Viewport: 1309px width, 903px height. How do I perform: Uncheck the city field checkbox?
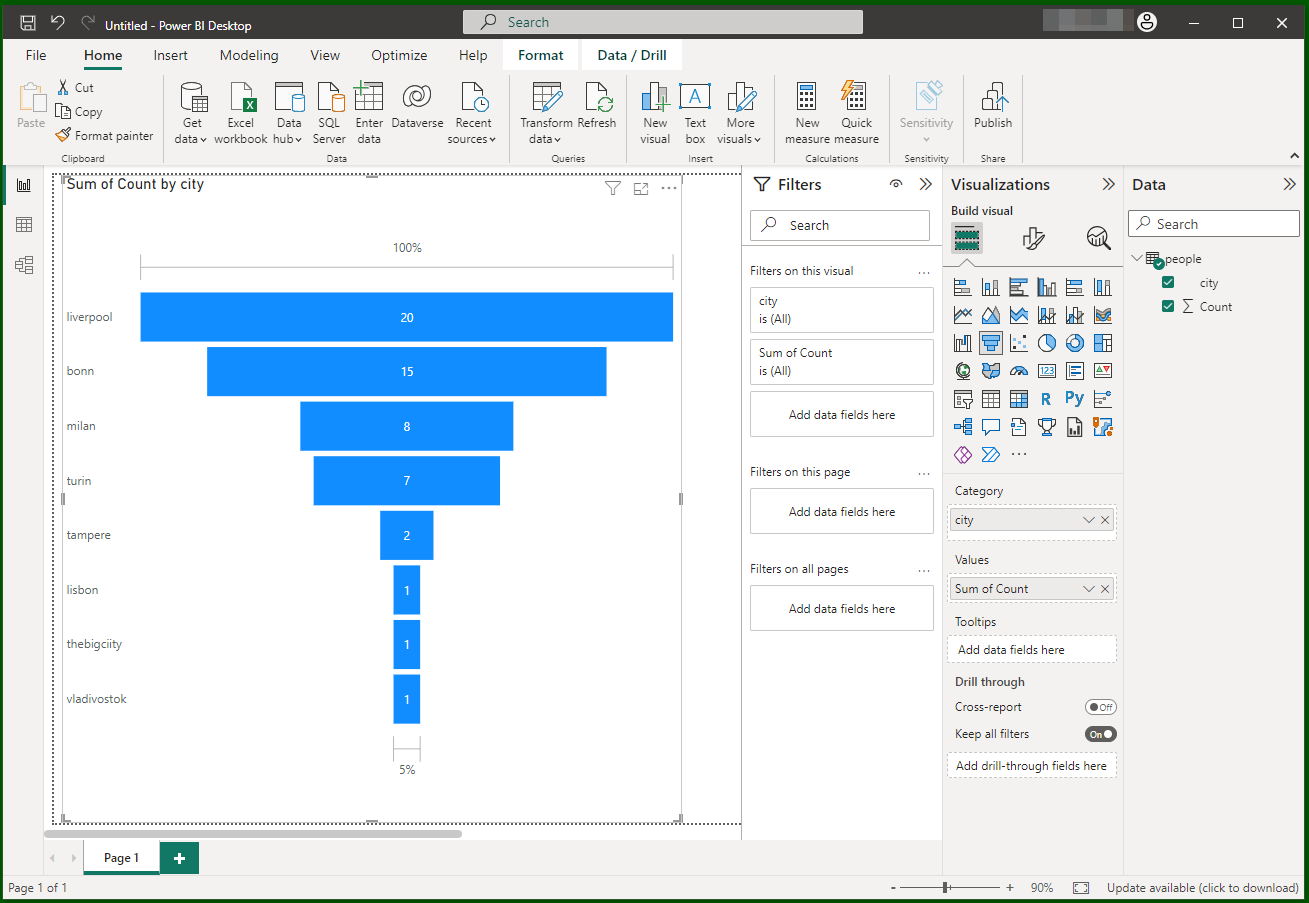[1168, 282]
